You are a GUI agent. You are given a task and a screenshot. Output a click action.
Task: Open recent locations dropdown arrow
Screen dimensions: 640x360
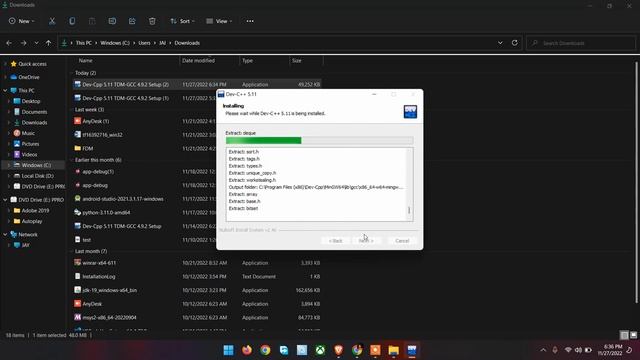click(36, 43)
